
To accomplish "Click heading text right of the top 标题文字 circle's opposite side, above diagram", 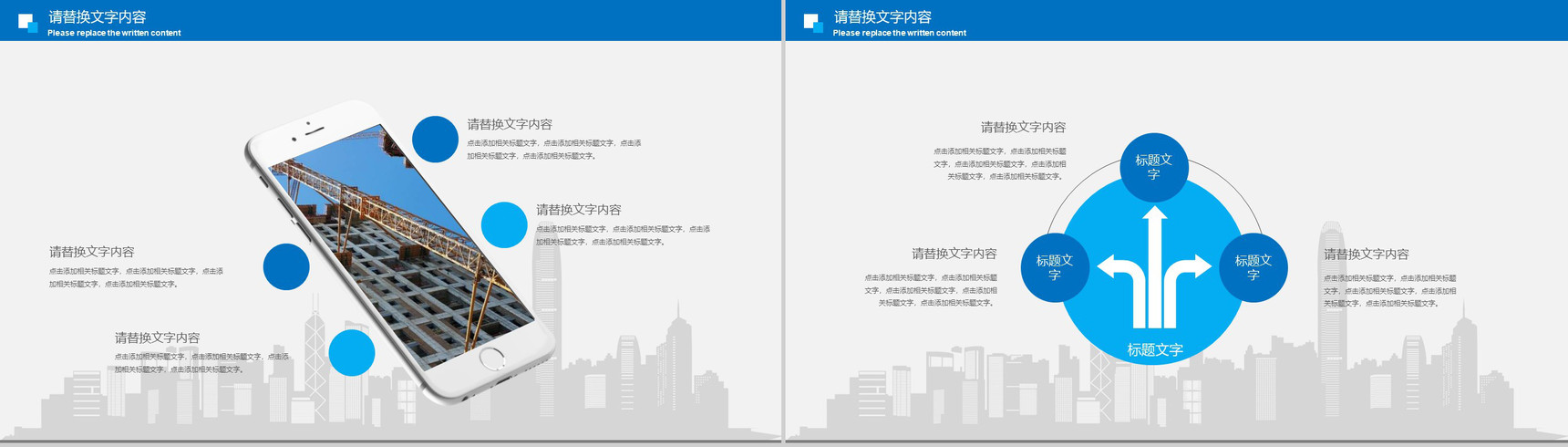I will pyautogui.click(x=1023, y=128).
